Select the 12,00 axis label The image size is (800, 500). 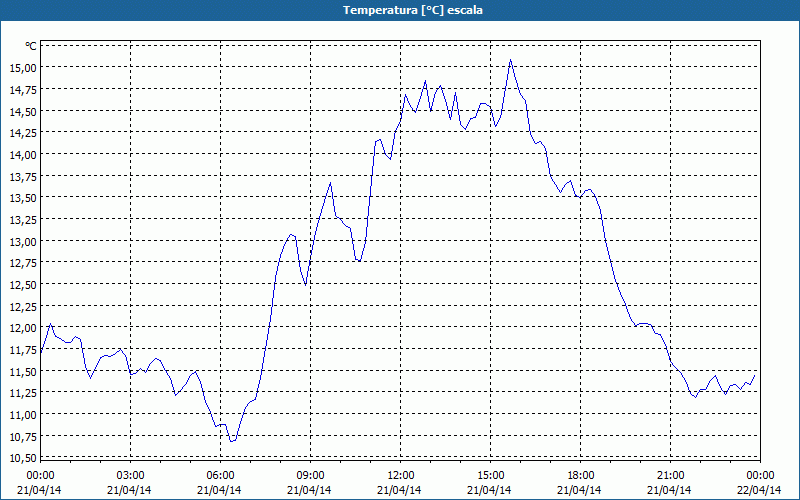pos(22,328)
